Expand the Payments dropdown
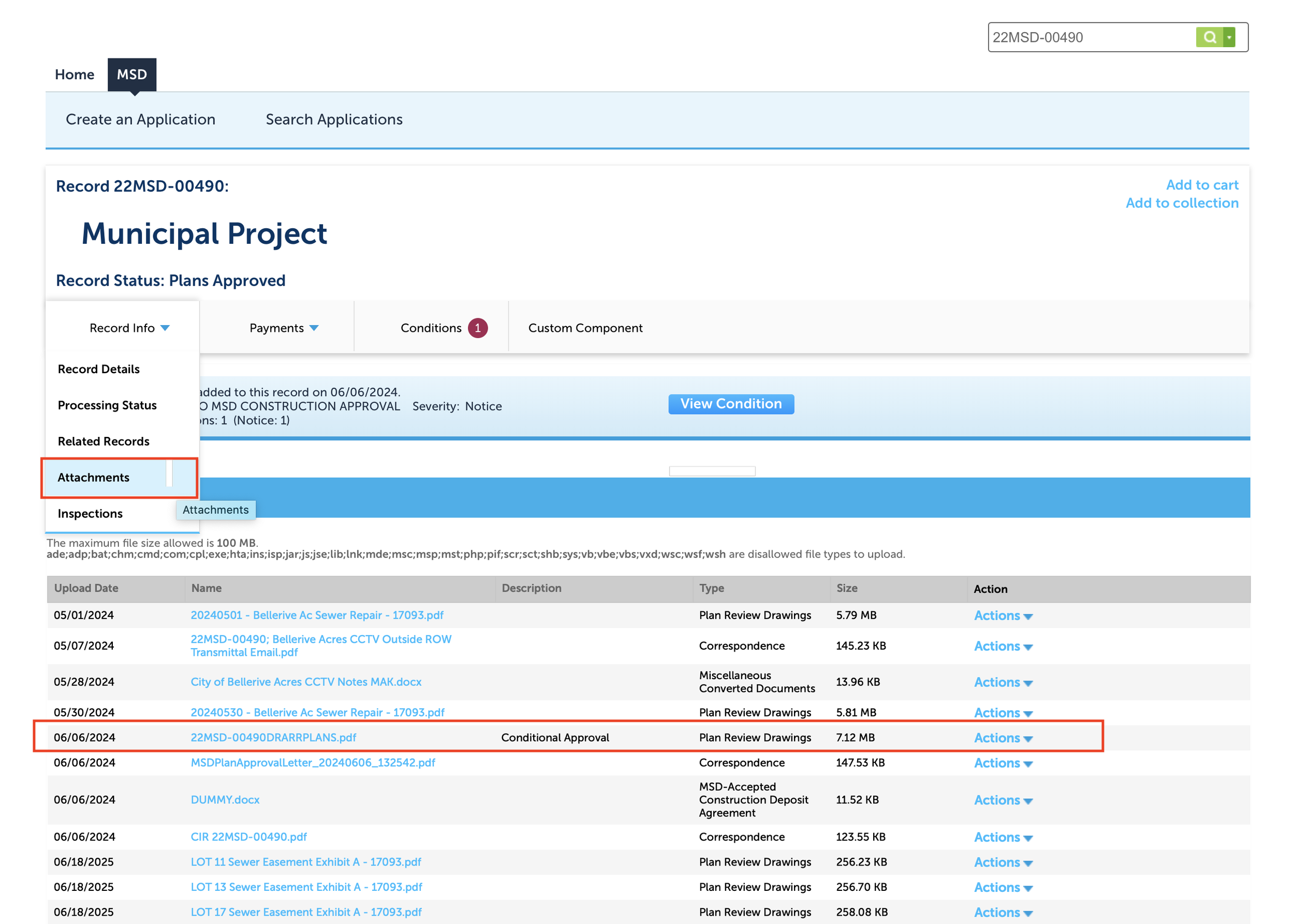 [x=283, y=328]
